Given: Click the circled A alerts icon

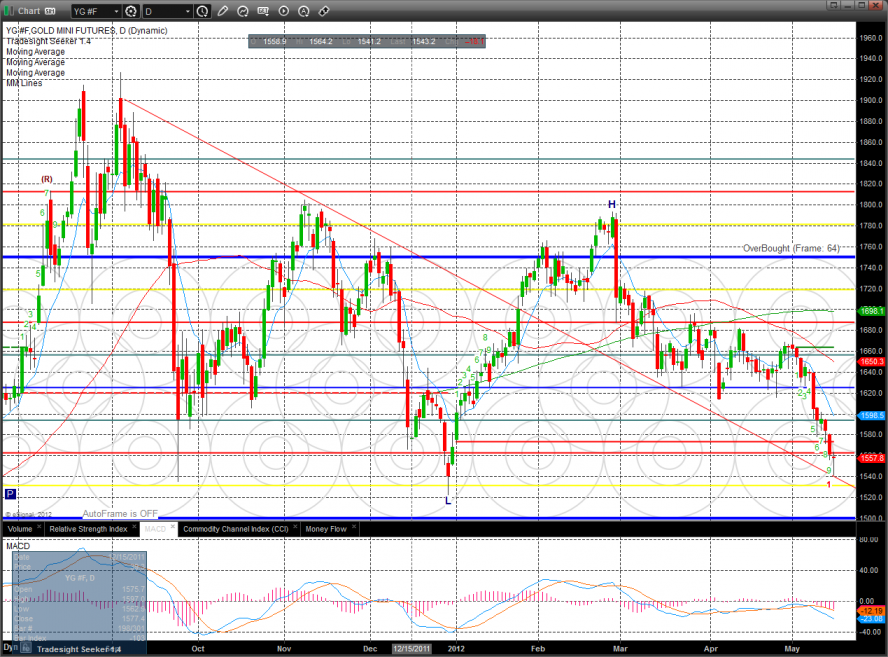Looking at the screenshot, I should point(304,12).
